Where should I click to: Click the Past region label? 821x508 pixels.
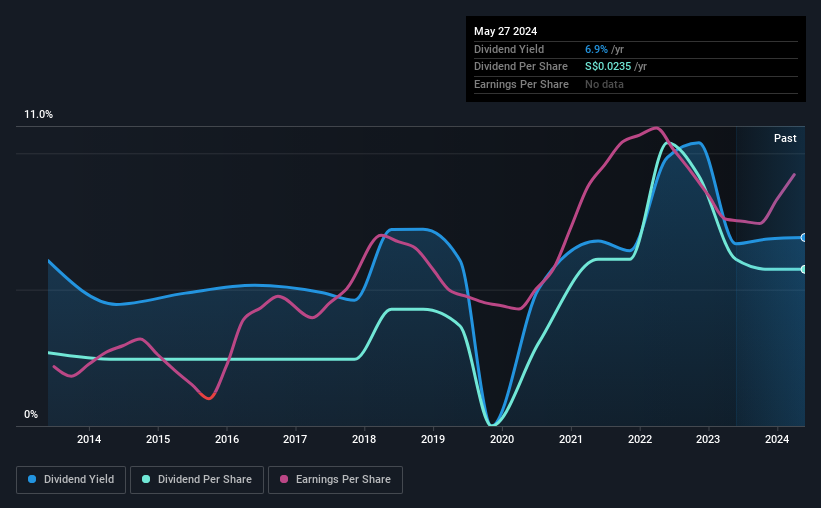pyautogui.click(x=785, y=138)
